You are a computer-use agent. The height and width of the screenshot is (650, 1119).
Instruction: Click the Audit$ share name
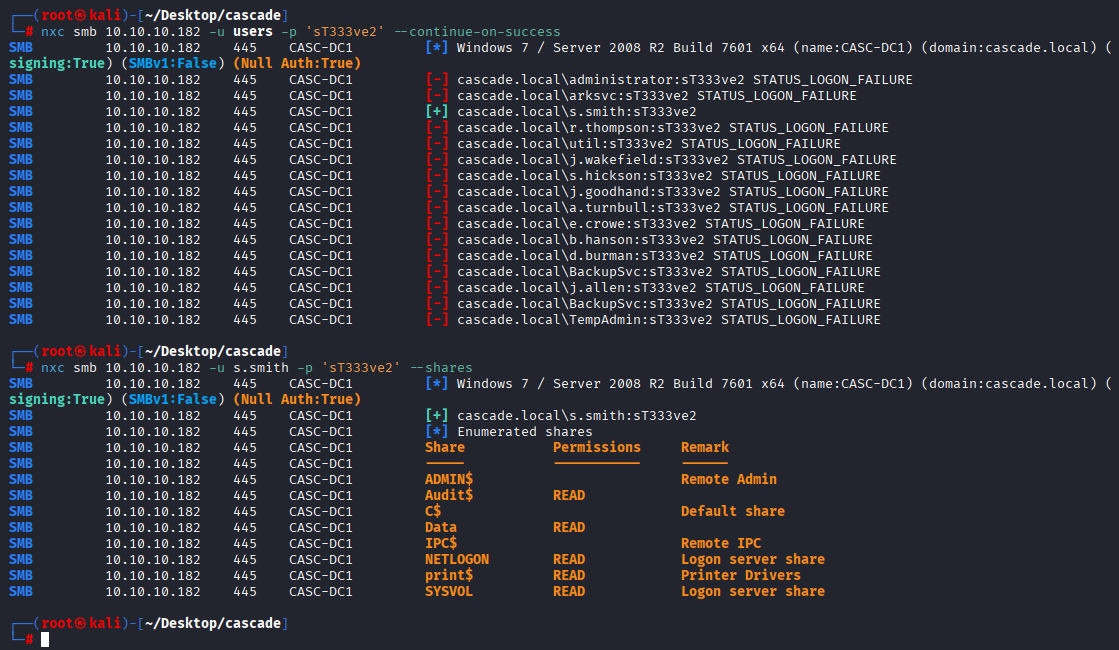point(449,495)
